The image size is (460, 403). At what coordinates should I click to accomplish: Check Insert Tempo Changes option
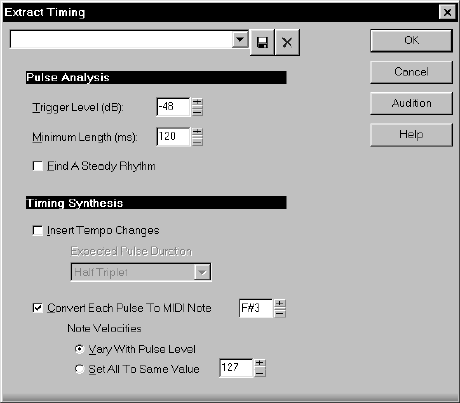38,230
